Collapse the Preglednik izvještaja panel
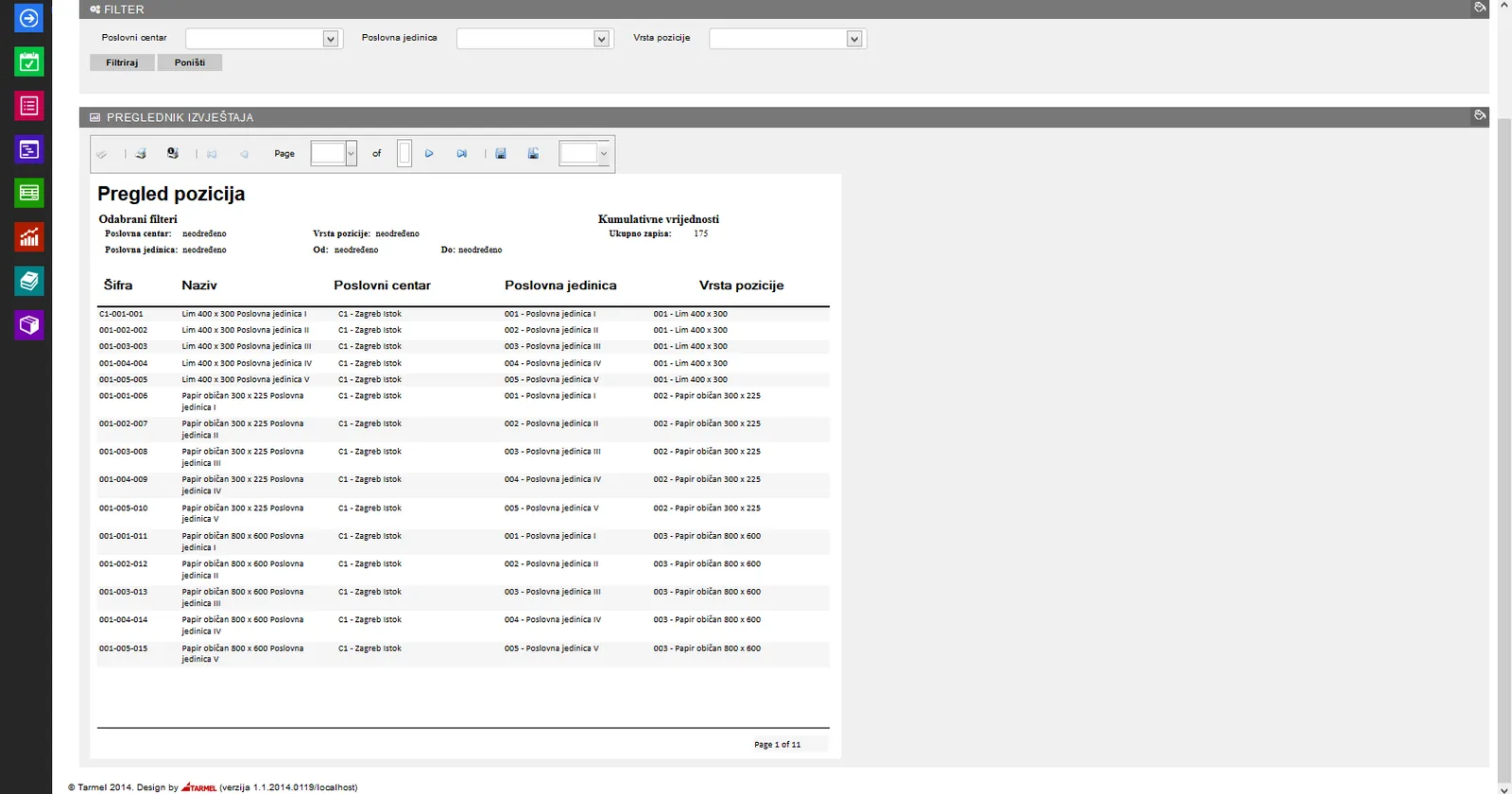This screenshot has width=1512, height=794. click(1480, 115)
